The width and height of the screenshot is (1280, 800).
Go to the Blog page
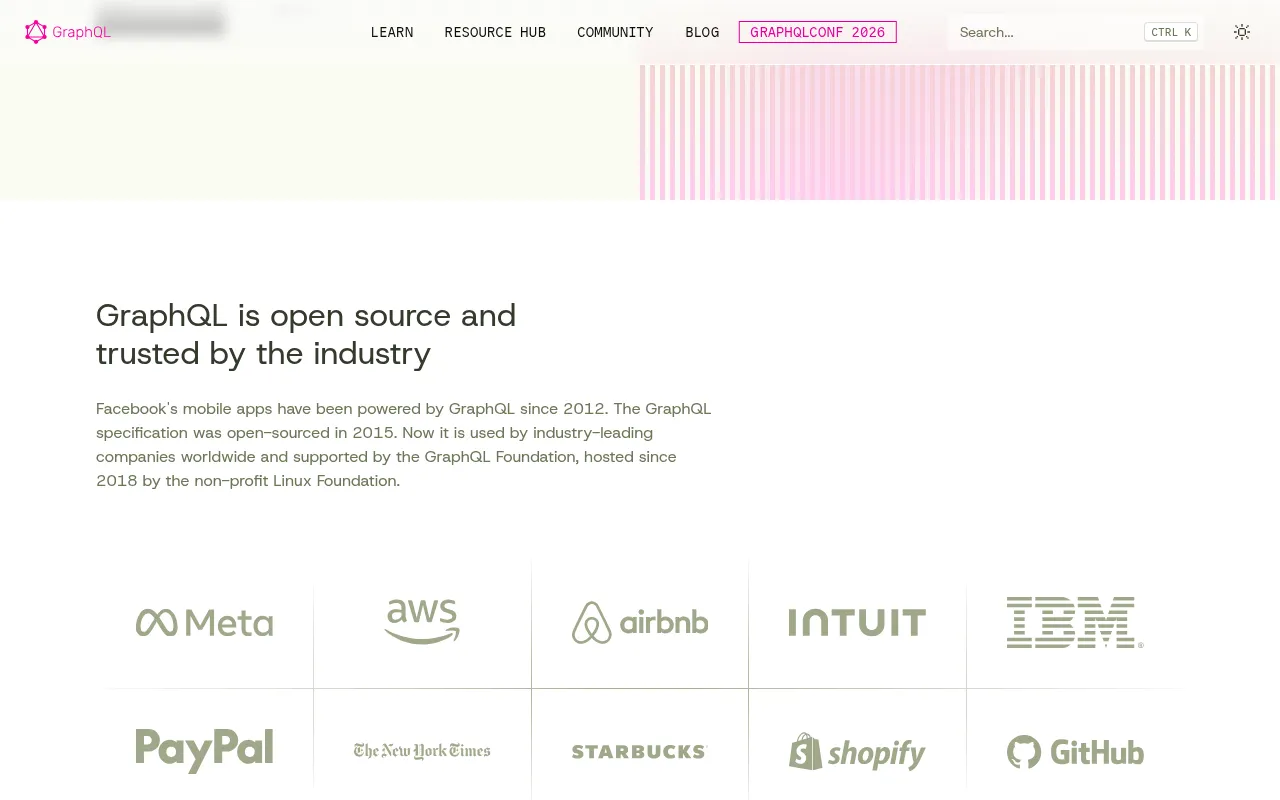pyautogui.click(x=702, y=32)
